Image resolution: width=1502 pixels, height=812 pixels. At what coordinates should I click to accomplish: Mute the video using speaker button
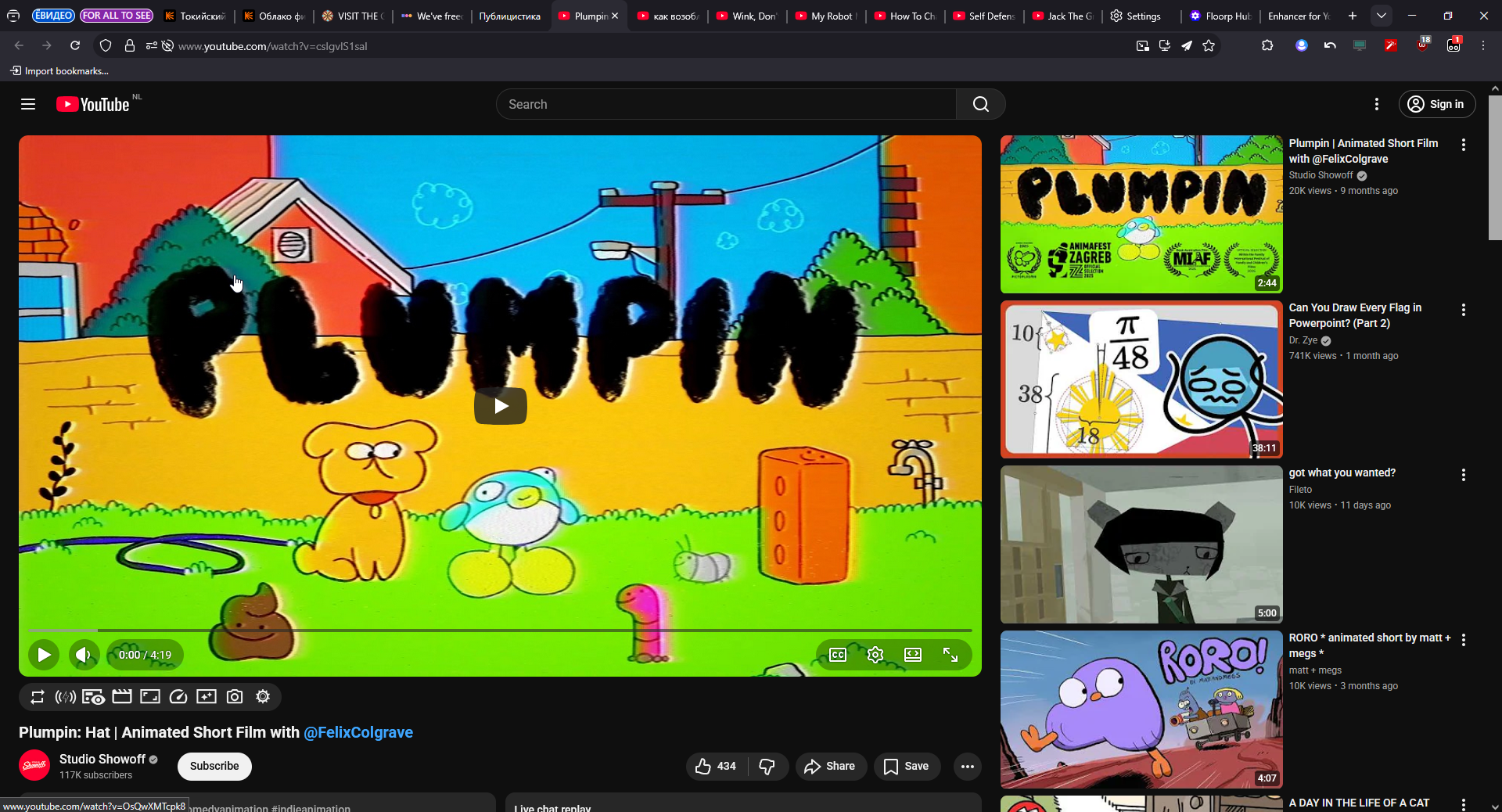[84, 655]
